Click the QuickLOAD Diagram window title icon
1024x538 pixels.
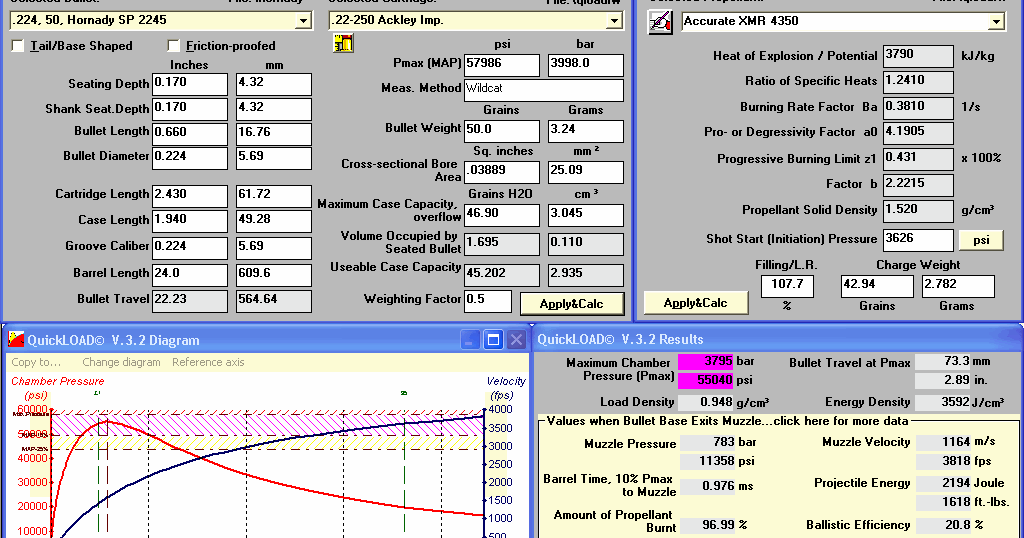pos(16,340)
